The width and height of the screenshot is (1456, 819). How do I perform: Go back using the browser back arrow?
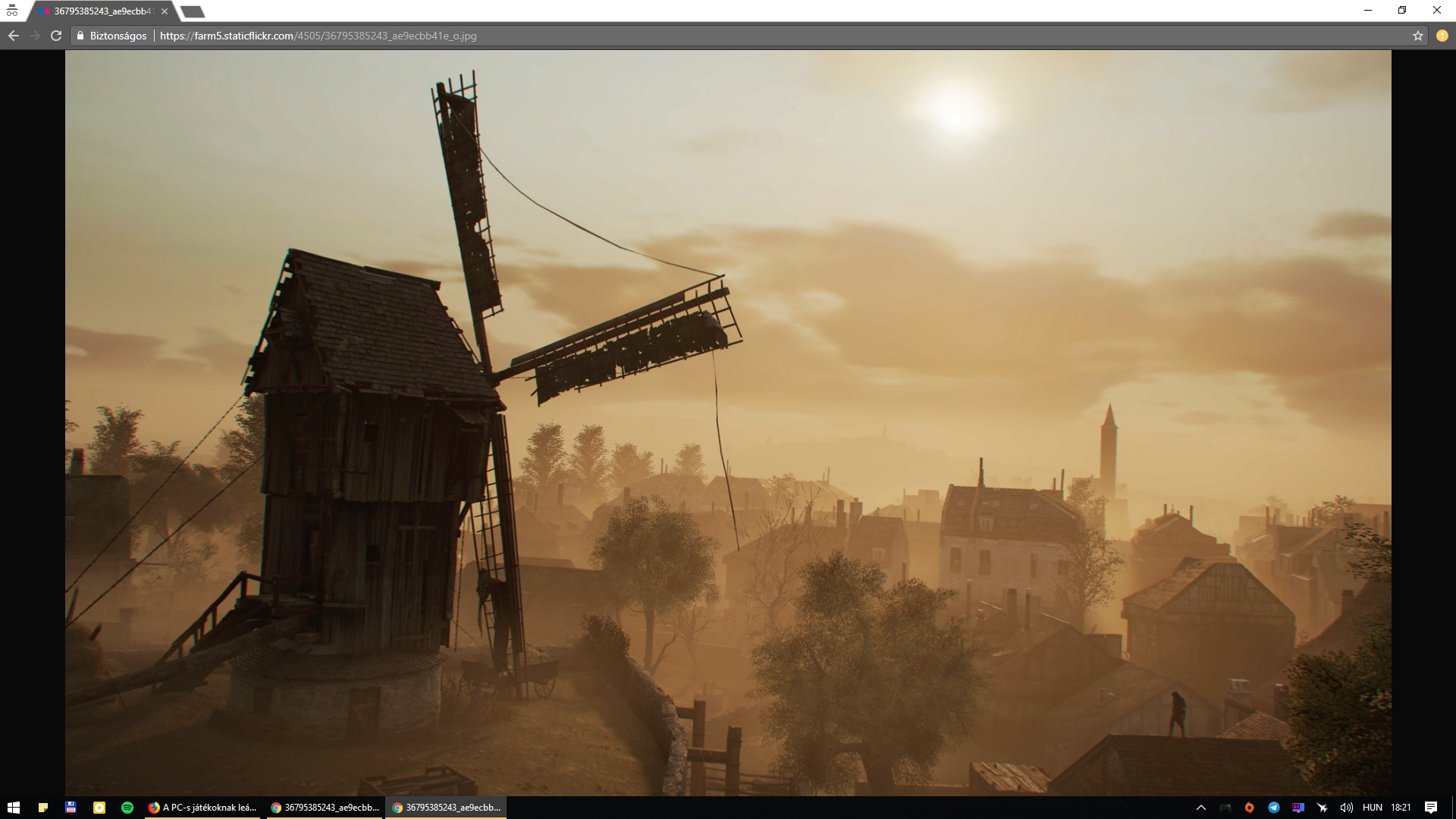tap(14, 36)
